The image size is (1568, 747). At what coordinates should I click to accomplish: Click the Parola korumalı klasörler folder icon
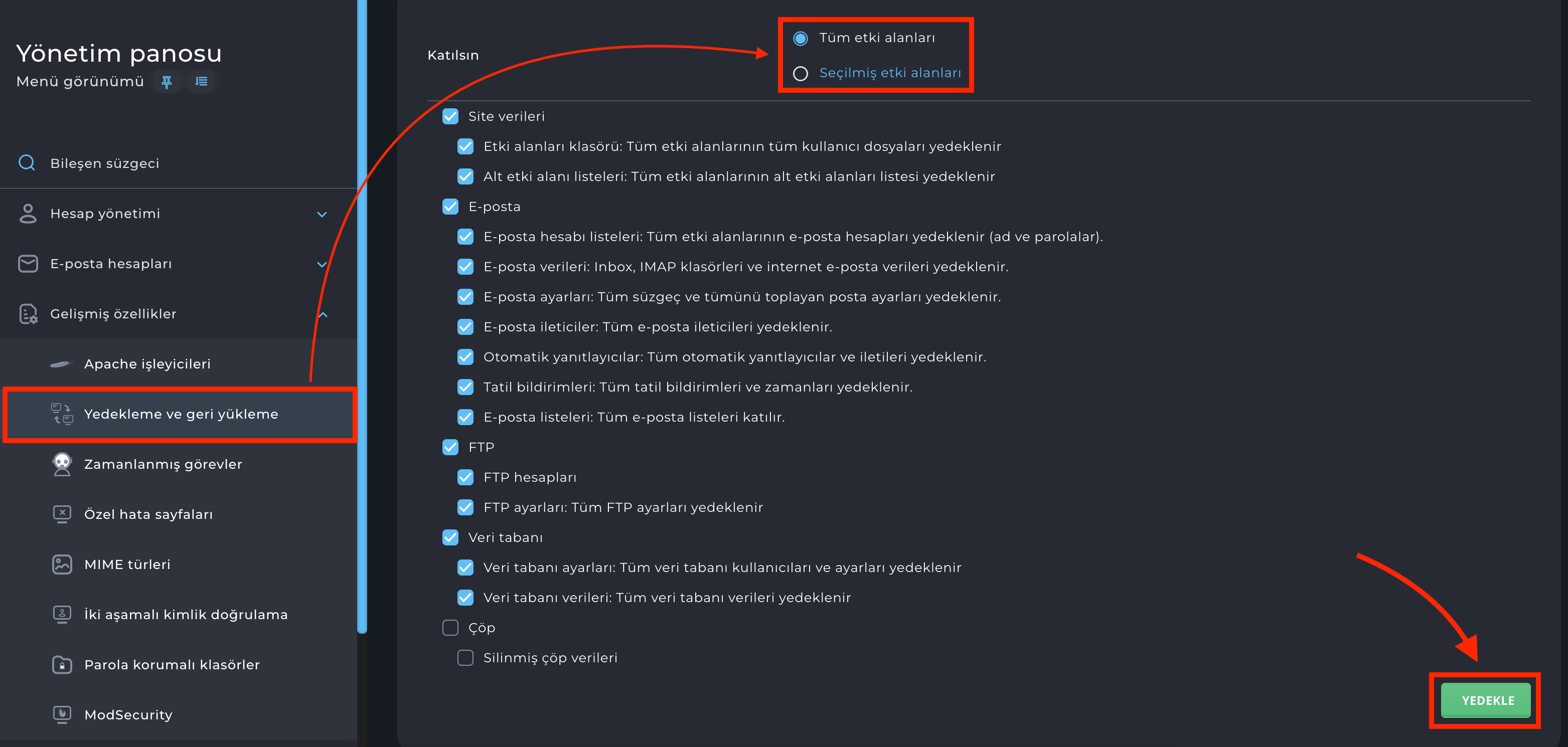coord(62,664)
